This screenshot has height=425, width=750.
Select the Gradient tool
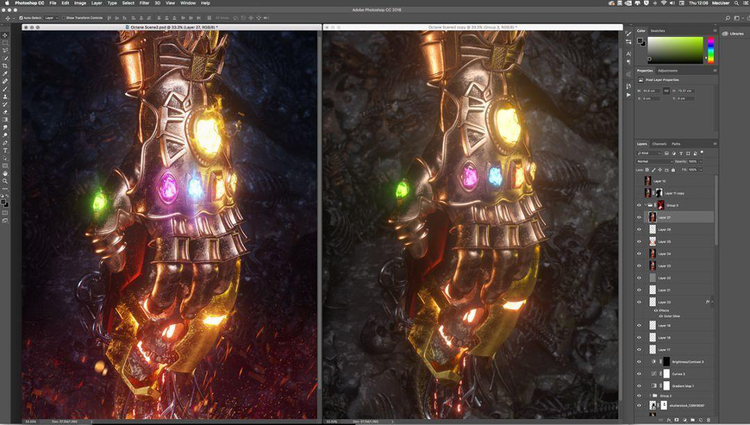5,120
